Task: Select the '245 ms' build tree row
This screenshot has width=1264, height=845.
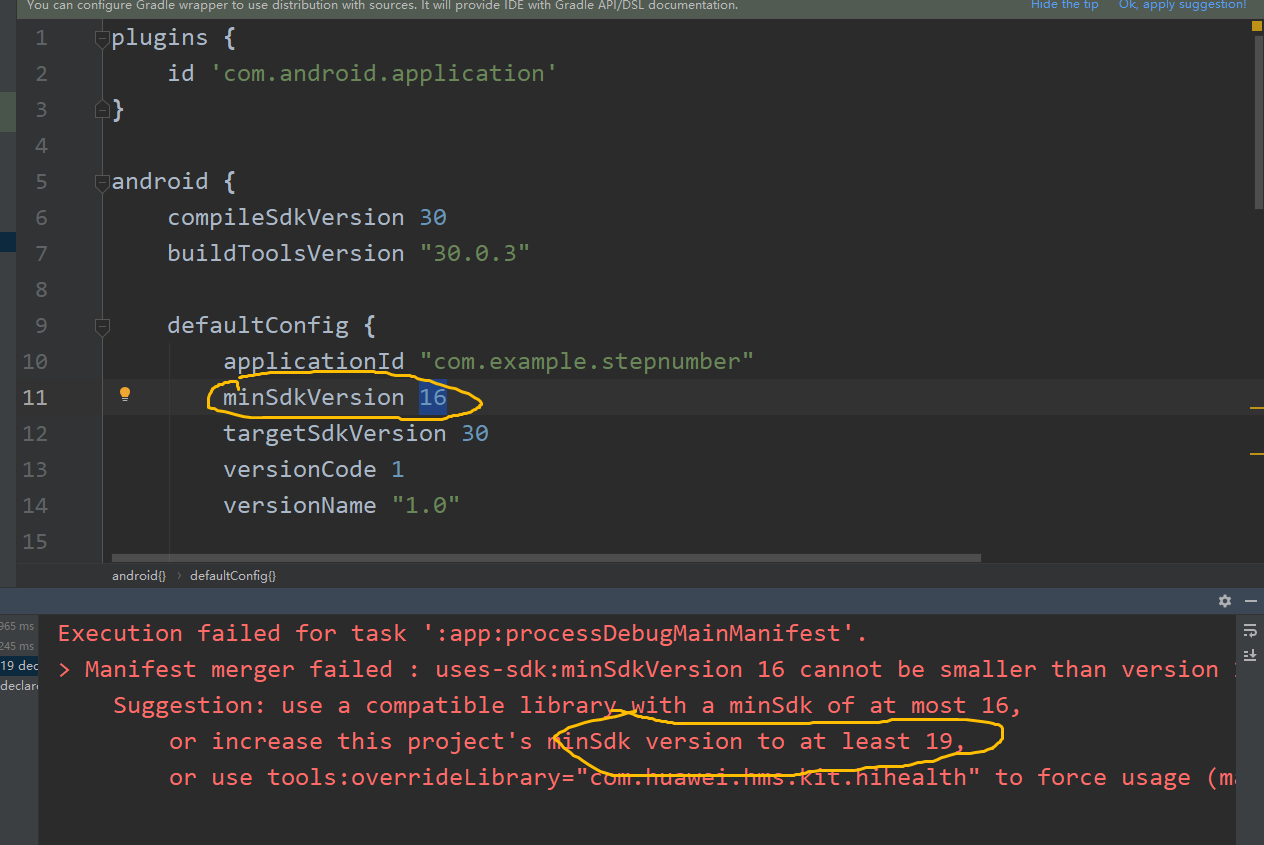Action: click(x=18, y=646)
